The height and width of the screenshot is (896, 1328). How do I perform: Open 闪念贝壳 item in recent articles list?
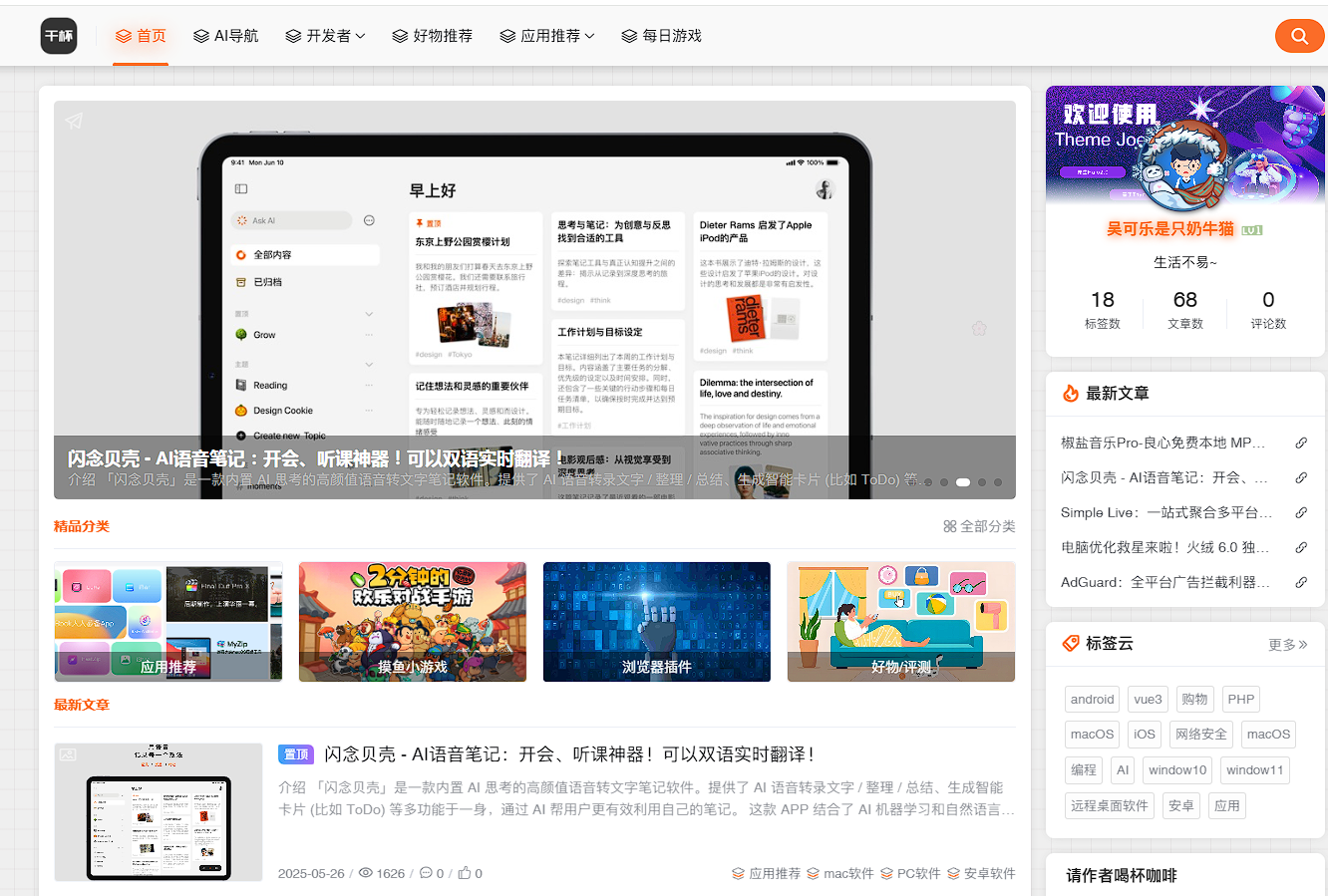[x=1163, y=477]
